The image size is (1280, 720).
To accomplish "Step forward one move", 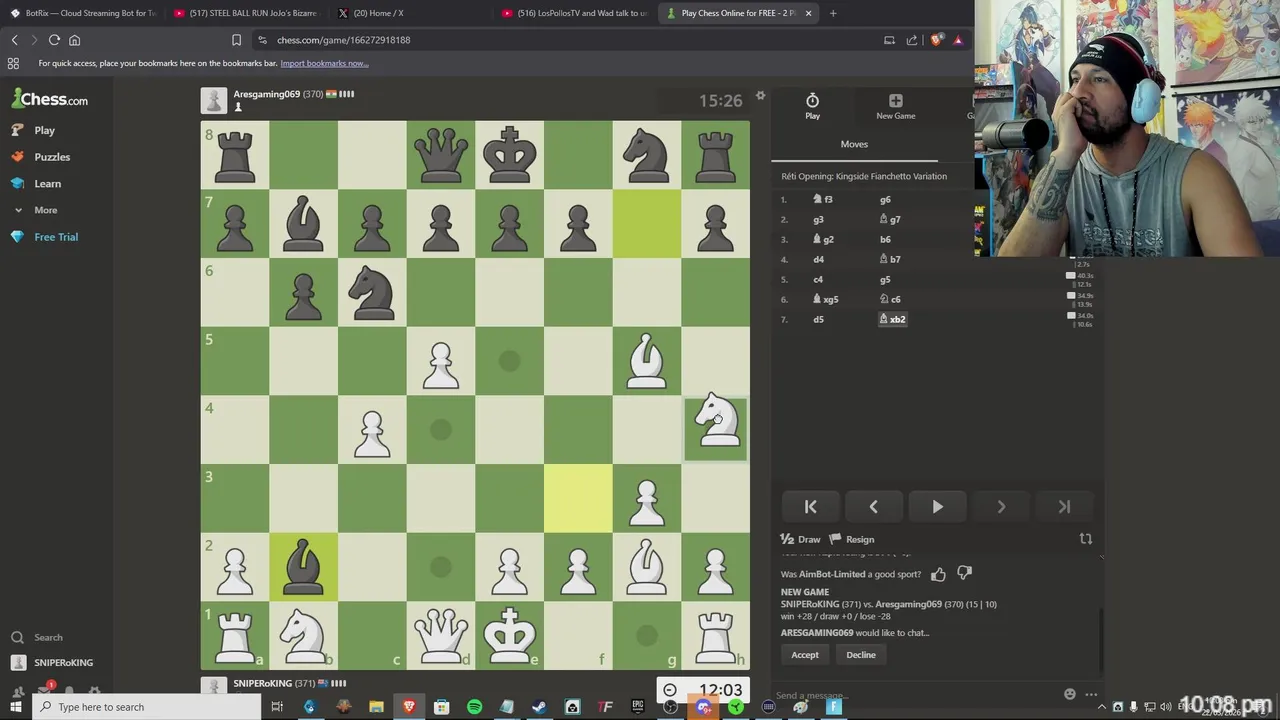I will (x=1001, y=507).
